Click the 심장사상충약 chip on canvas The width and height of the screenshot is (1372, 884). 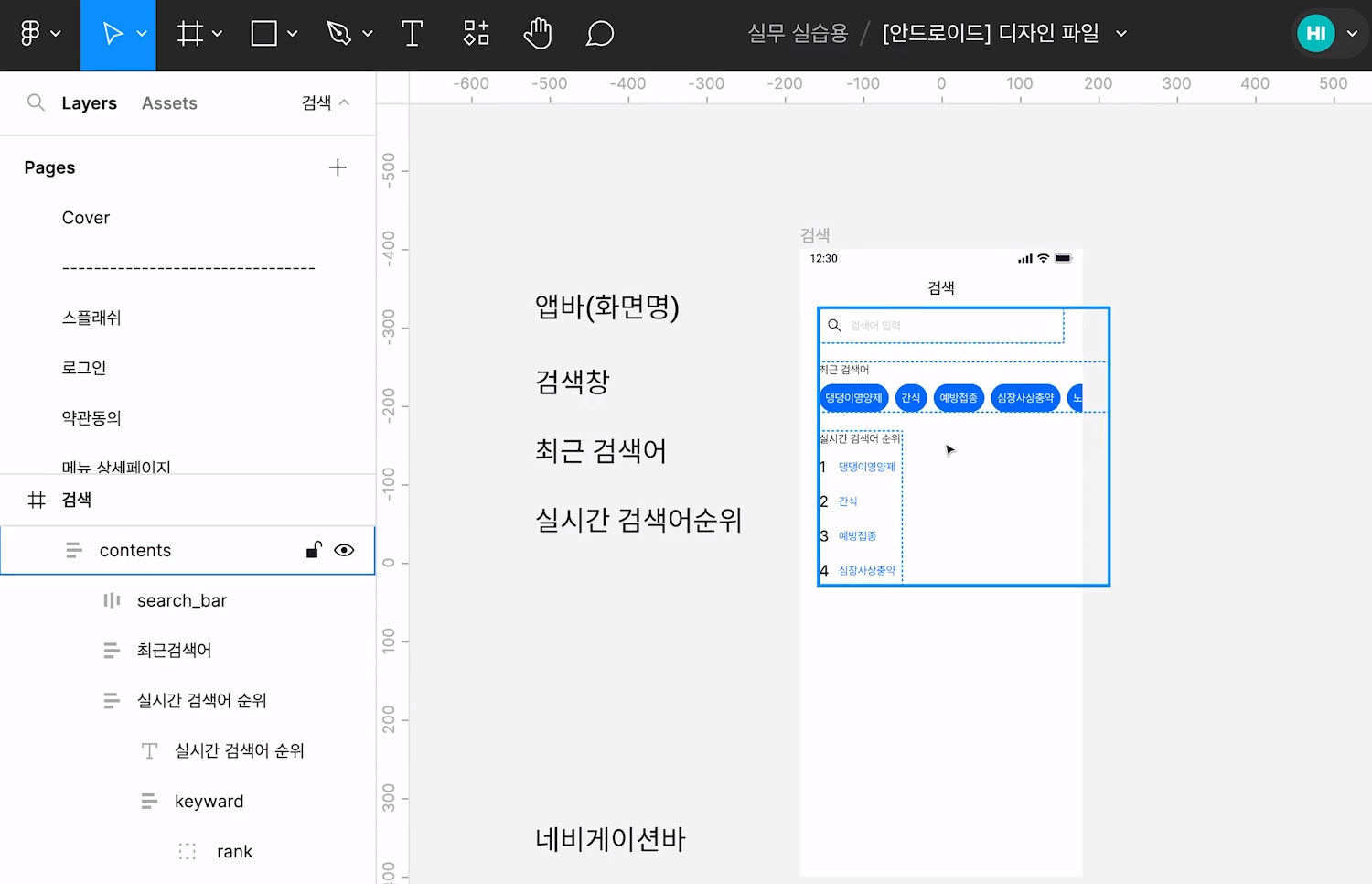pyautogui.click(x=1025, y=398)
